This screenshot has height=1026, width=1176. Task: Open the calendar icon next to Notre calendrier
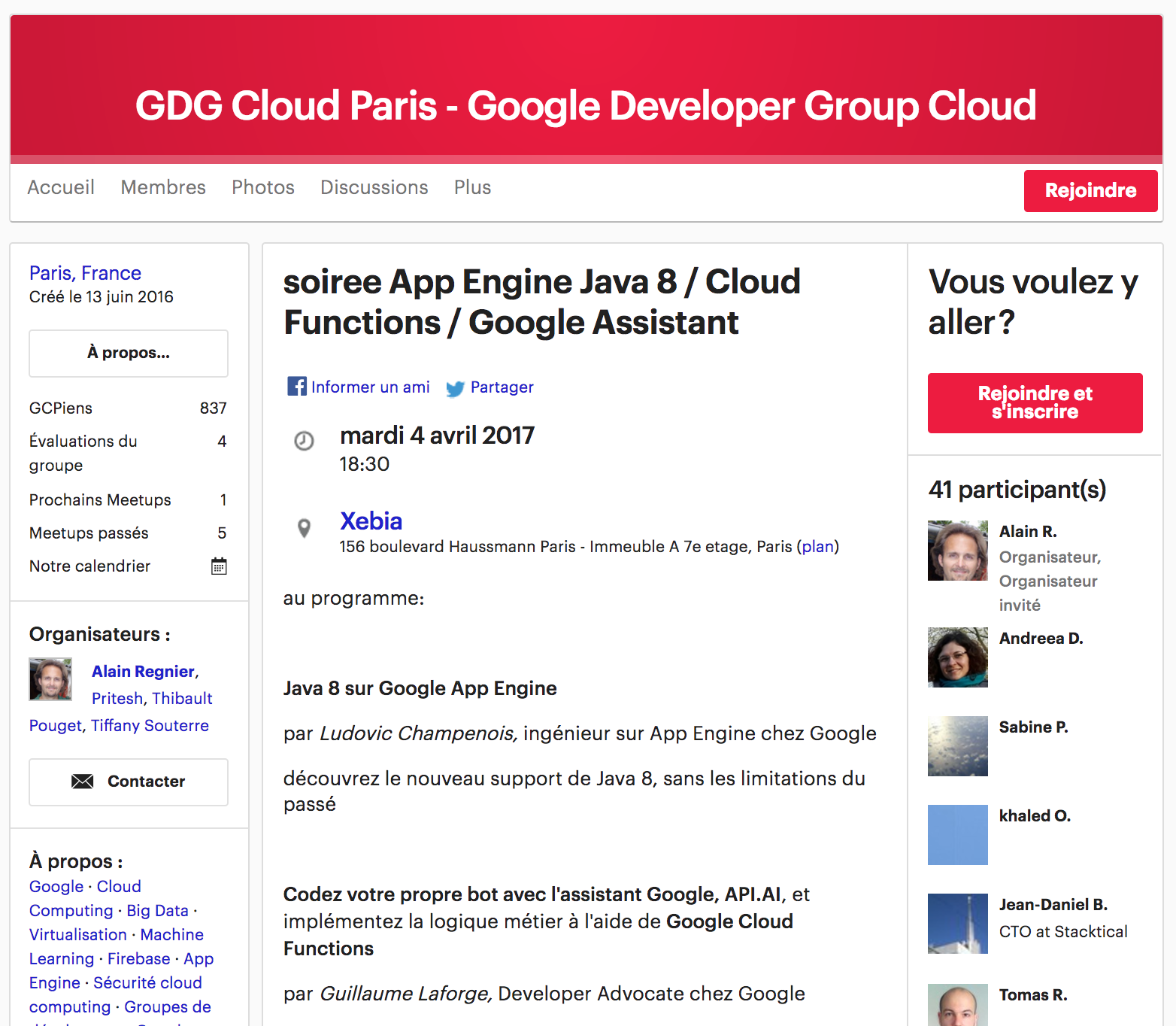(219, 566)
